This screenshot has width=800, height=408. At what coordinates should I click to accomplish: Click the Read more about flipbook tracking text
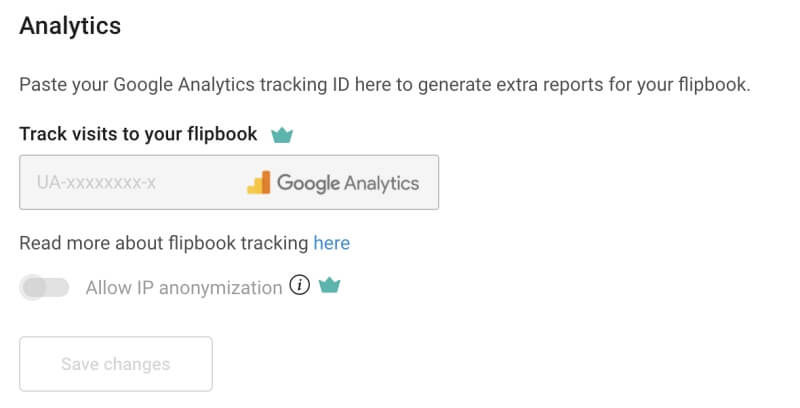point(164,243)
